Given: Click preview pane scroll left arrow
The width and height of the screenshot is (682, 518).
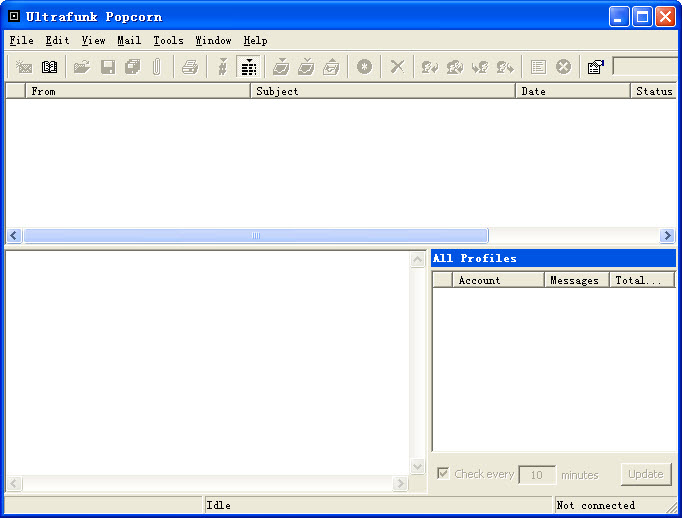Looking at the screenshot, I should [x=14, y=483].
